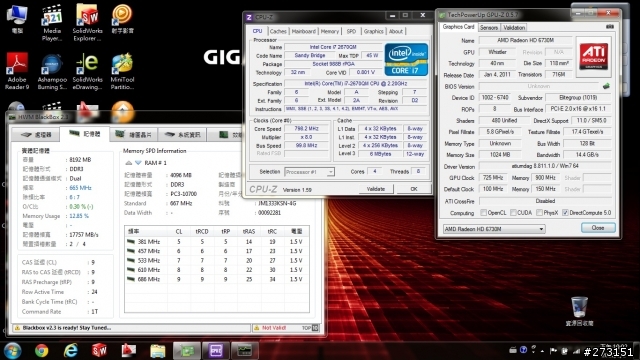
Task: Show hidden tray icons arrow
Action: coord(542,351)
